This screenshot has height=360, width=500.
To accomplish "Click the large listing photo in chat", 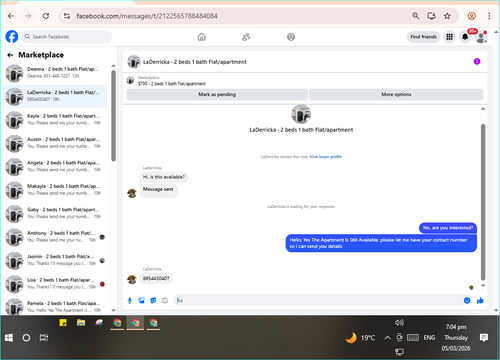I will [x=301, y=114].
